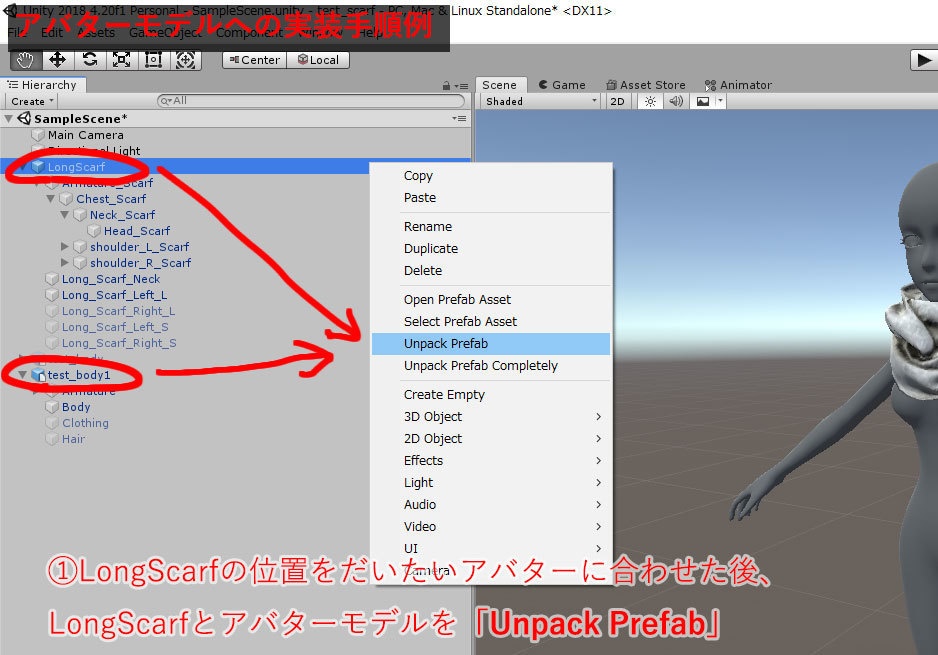This screenshot has height=655, width=938.
Task: Open the Audio submenu
Action: 491,505
